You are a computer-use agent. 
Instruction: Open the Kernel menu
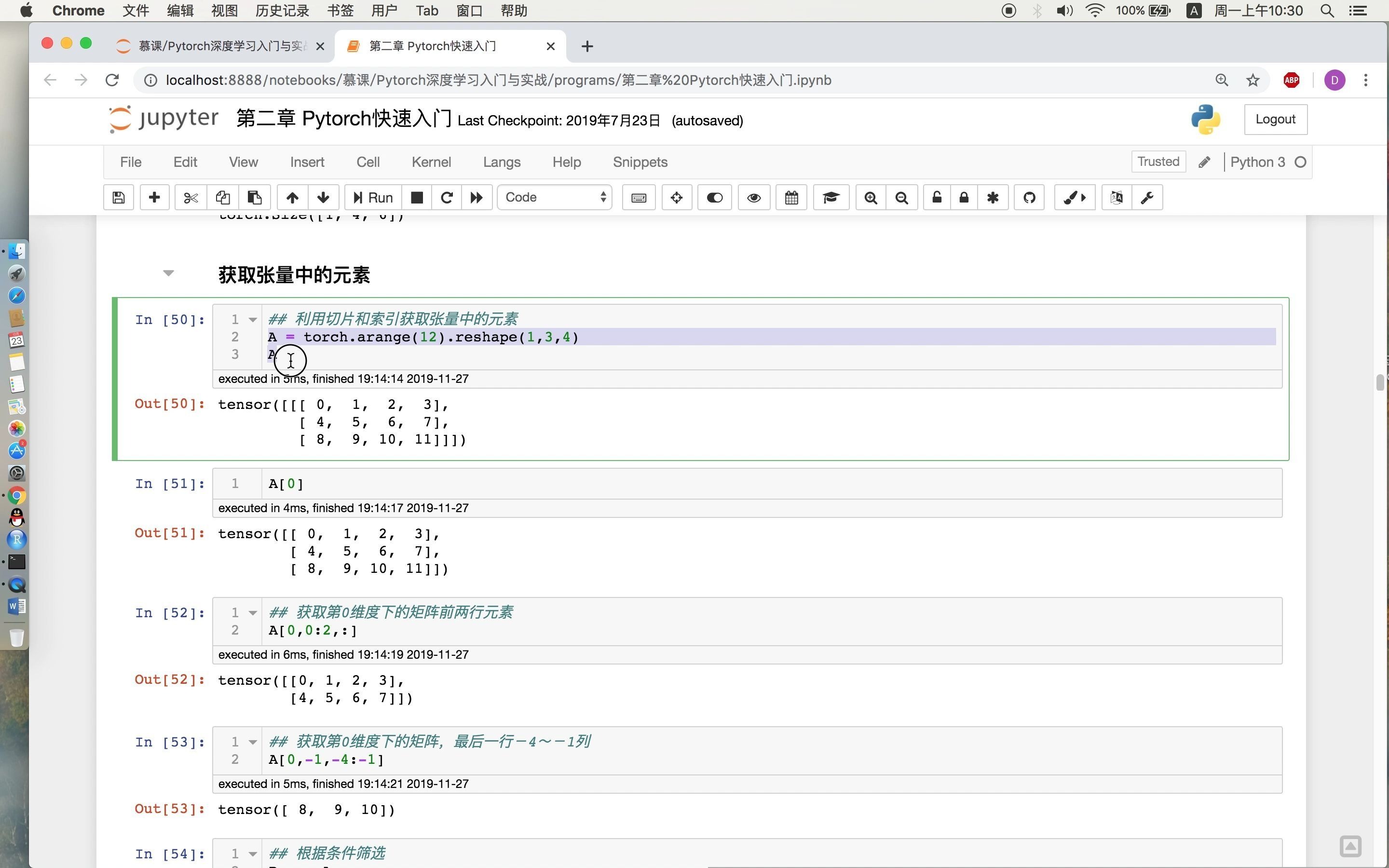(x=431, y=162)
